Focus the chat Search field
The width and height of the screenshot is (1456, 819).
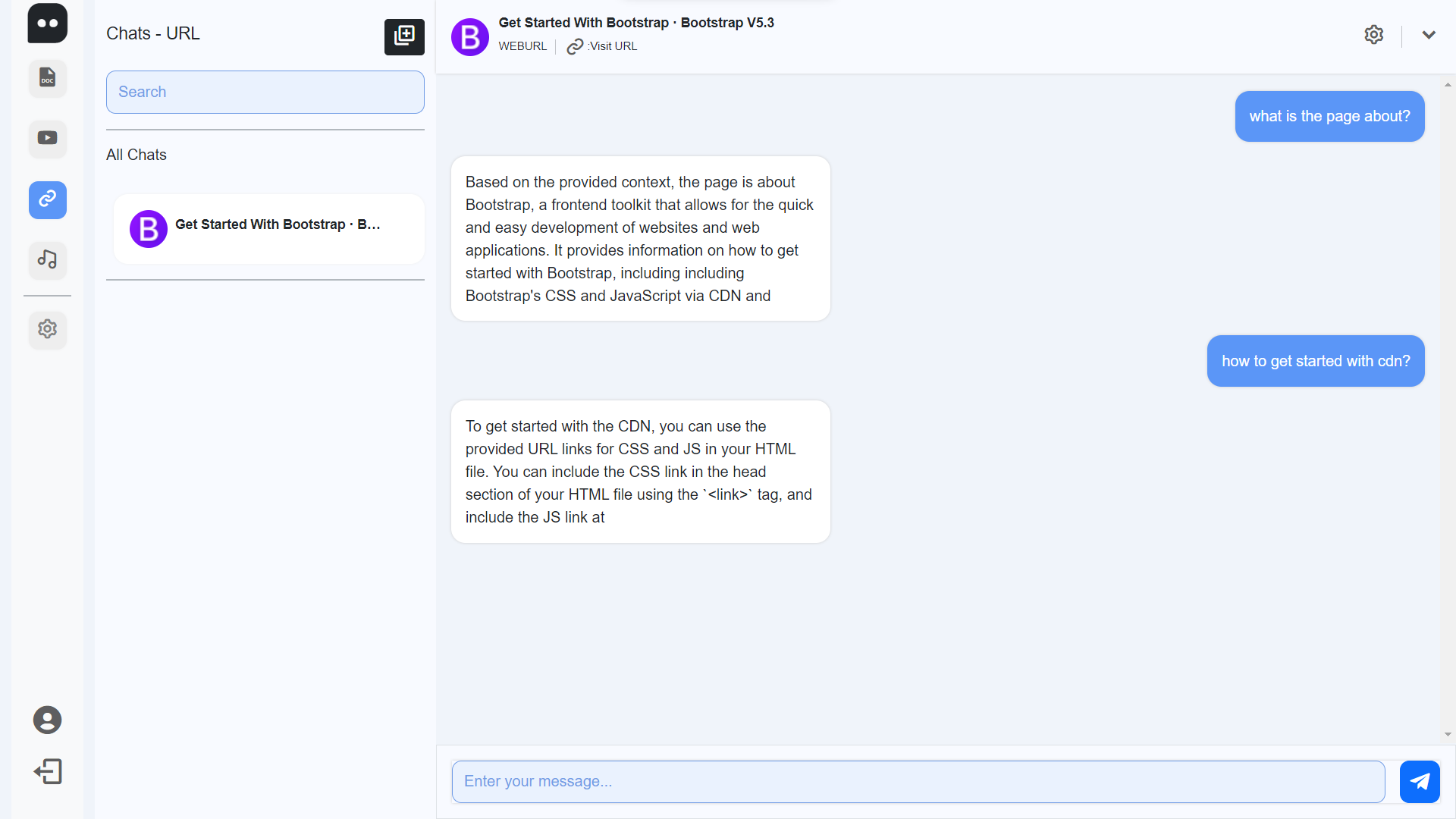click(x=265, y=92)
